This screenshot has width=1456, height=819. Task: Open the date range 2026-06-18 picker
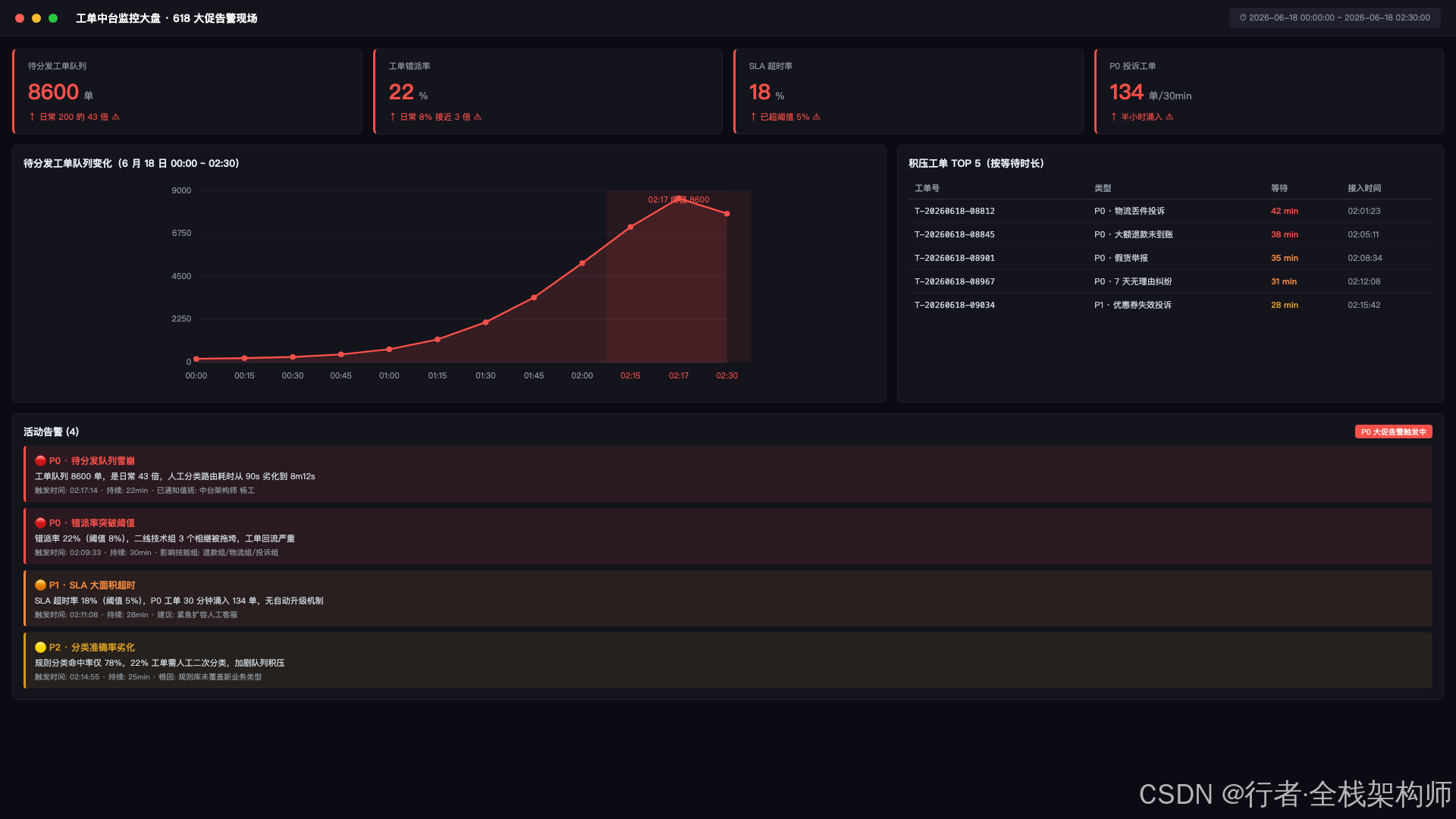click(1335, 17)
